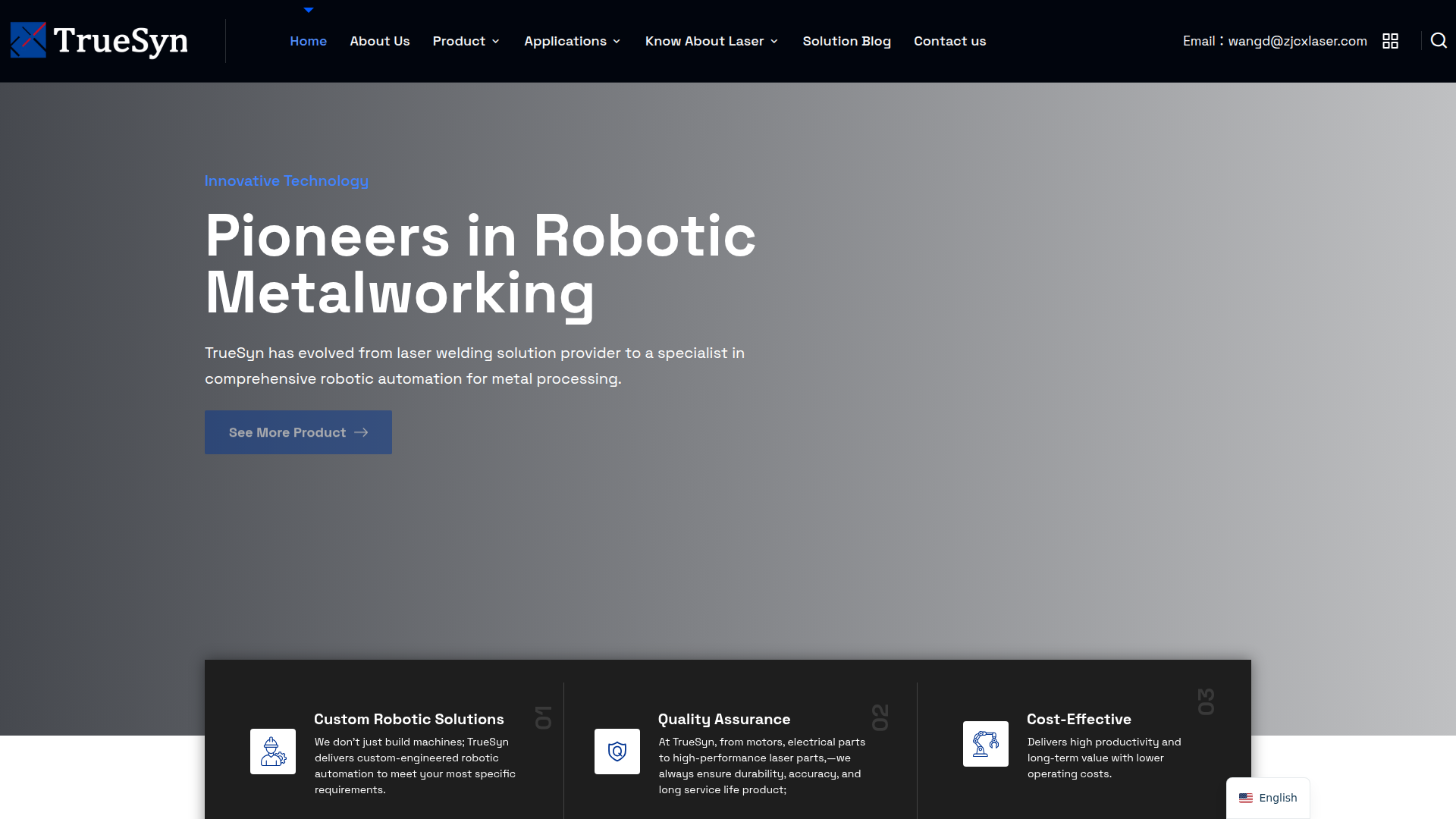The height and width of the screenshot is (819, 1456).
Task: Click the number 01 marker
Action: click(x=544, y=717)
